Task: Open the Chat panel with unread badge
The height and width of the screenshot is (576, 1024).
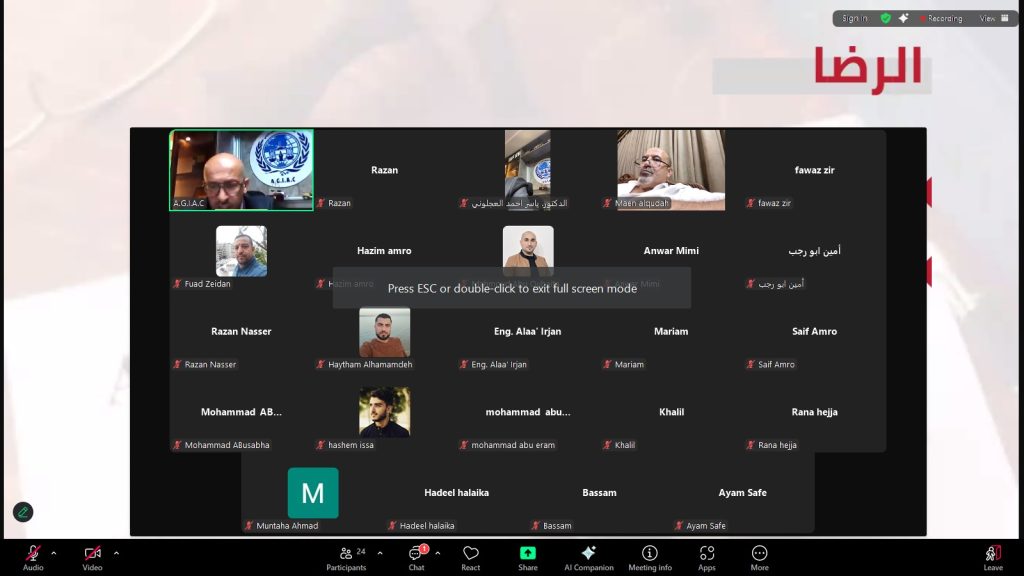Action: click(x=416, y=557)
